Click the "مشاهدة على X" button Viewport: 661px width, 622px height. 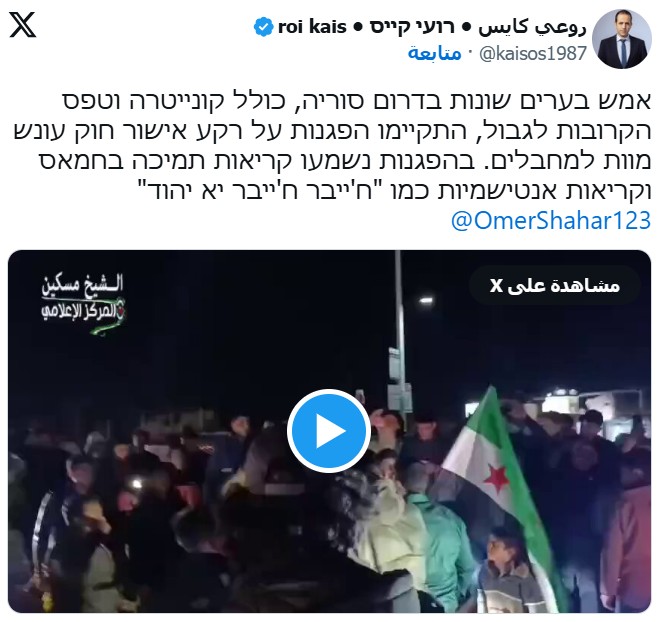point(555,285)
